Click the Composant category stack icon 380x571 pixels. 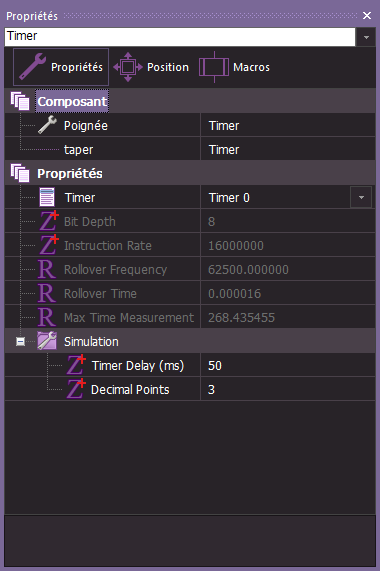click(x=20, y=101)
